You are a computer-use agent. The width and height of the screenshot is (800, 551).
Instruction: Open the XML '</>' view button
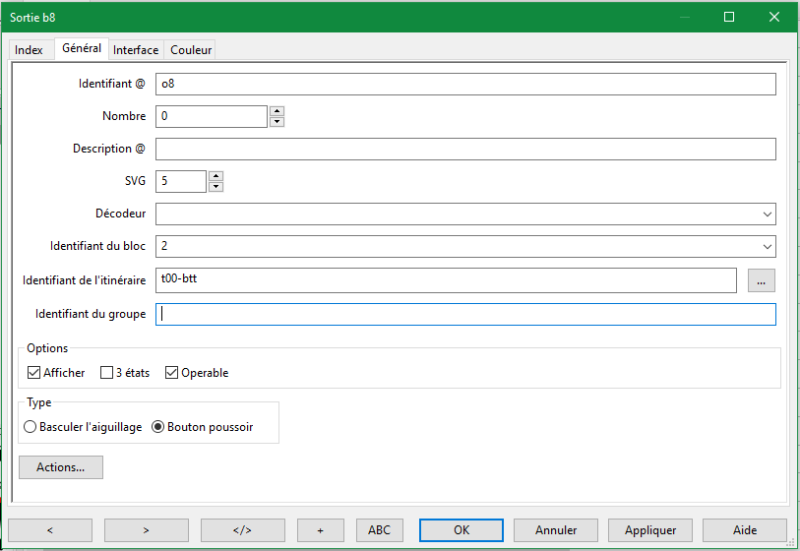pos(242,530)
